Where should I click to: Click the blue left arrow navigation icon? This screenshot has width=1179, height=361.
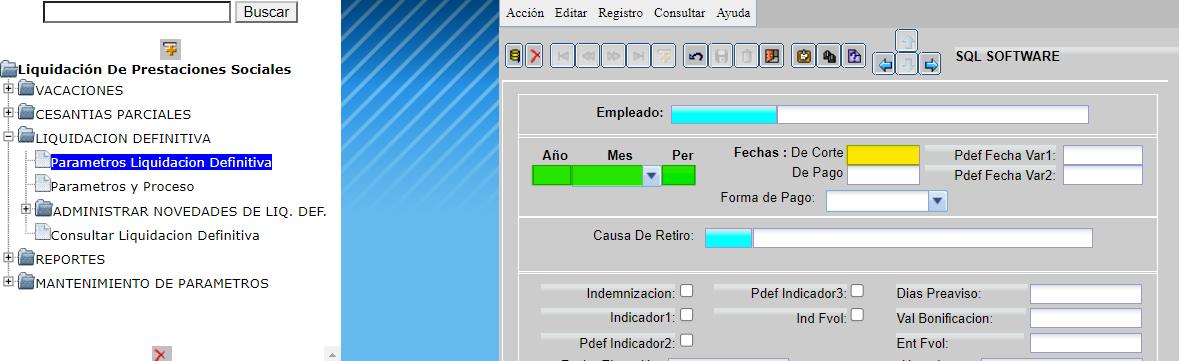tap(885, 65)
